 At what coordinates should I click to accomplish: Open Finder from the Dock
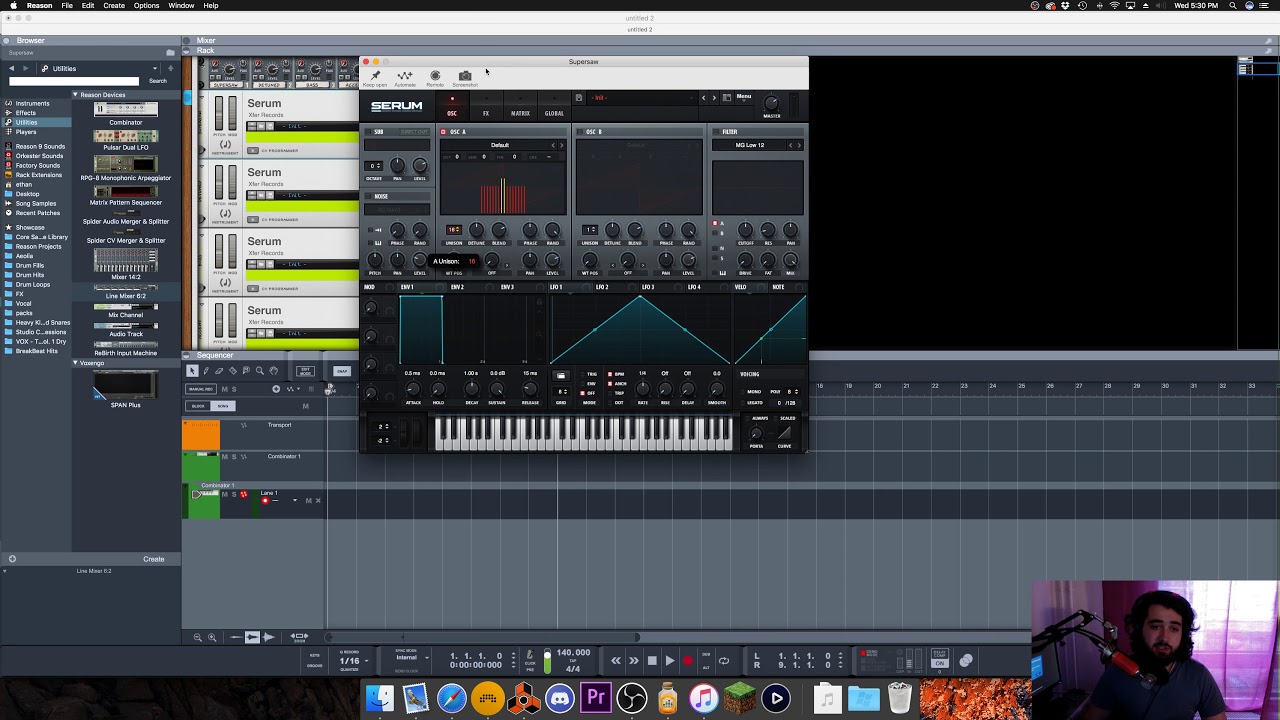click(380, 698)
